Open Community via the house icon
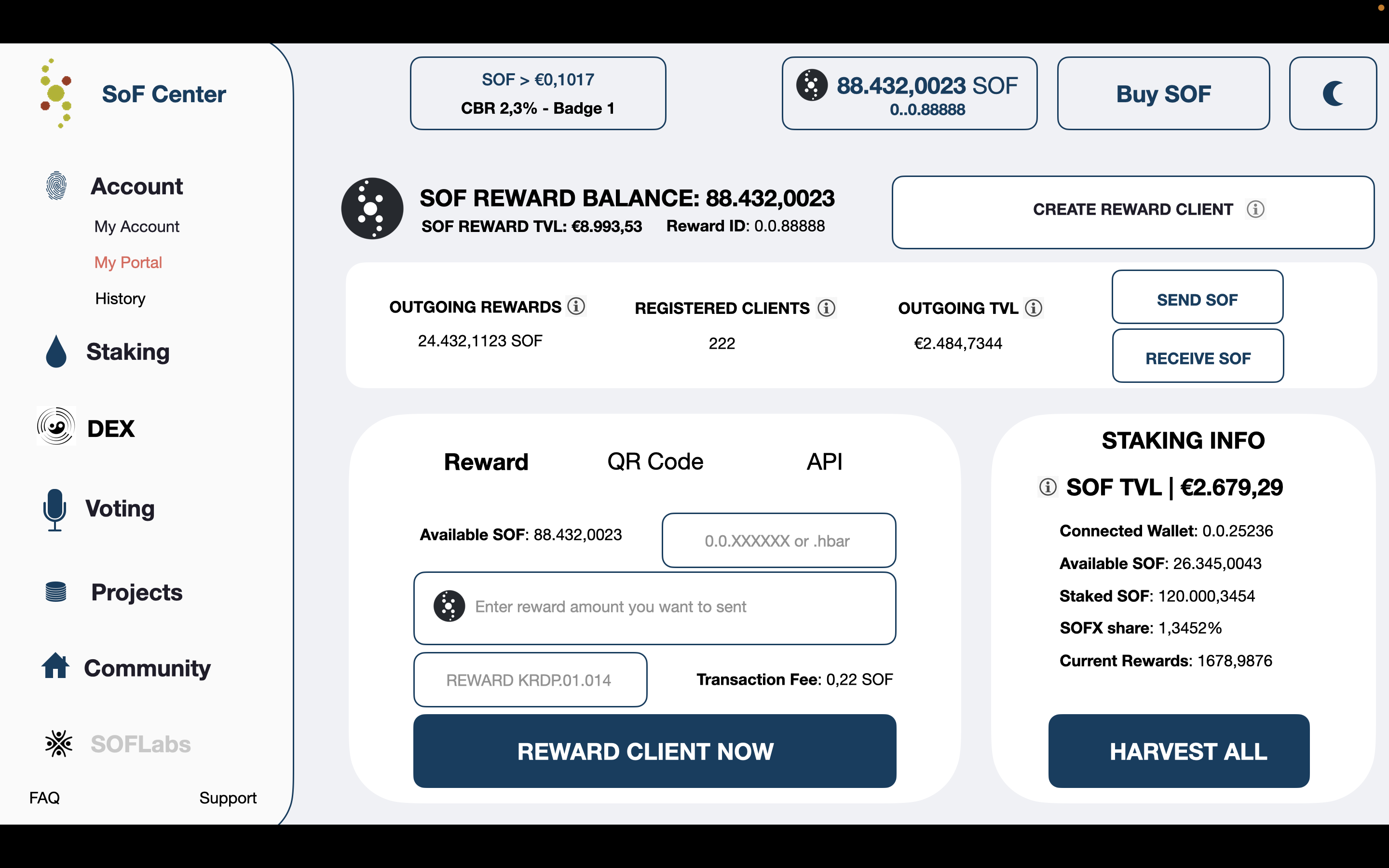The height and width of the screenshot is (868, 1389). point(55,666)
